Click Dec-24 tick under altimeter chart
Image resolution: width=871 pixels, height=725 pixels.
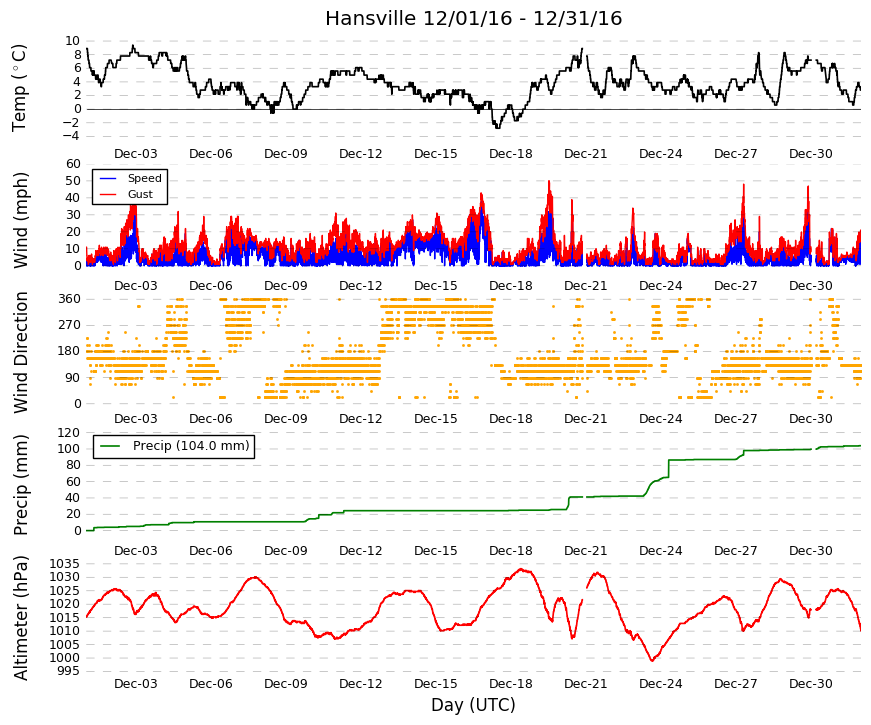660,684
